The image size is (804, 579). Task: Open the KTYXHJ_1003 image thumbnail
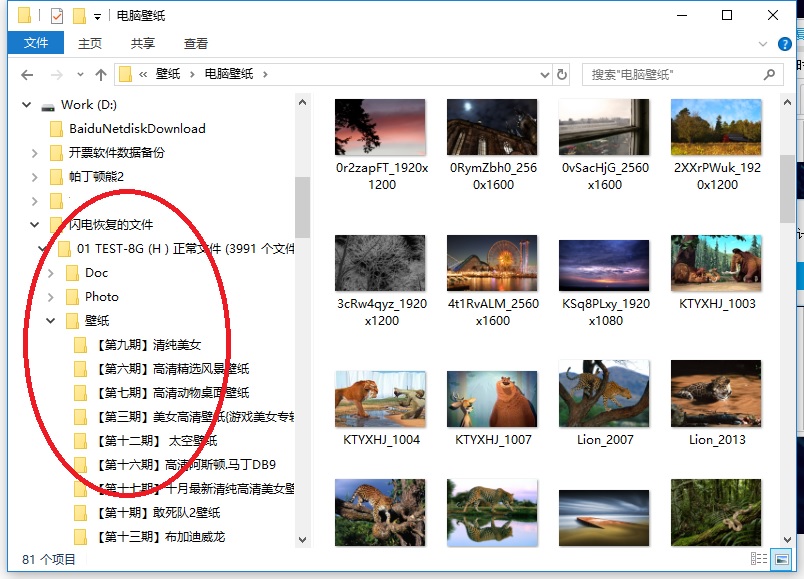coord(715,263)
